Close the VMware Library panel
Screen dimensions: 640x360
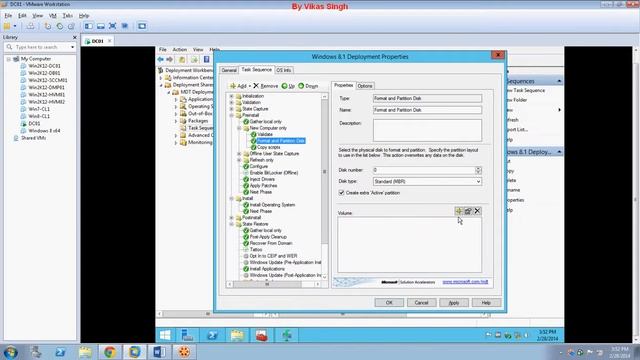74,38
